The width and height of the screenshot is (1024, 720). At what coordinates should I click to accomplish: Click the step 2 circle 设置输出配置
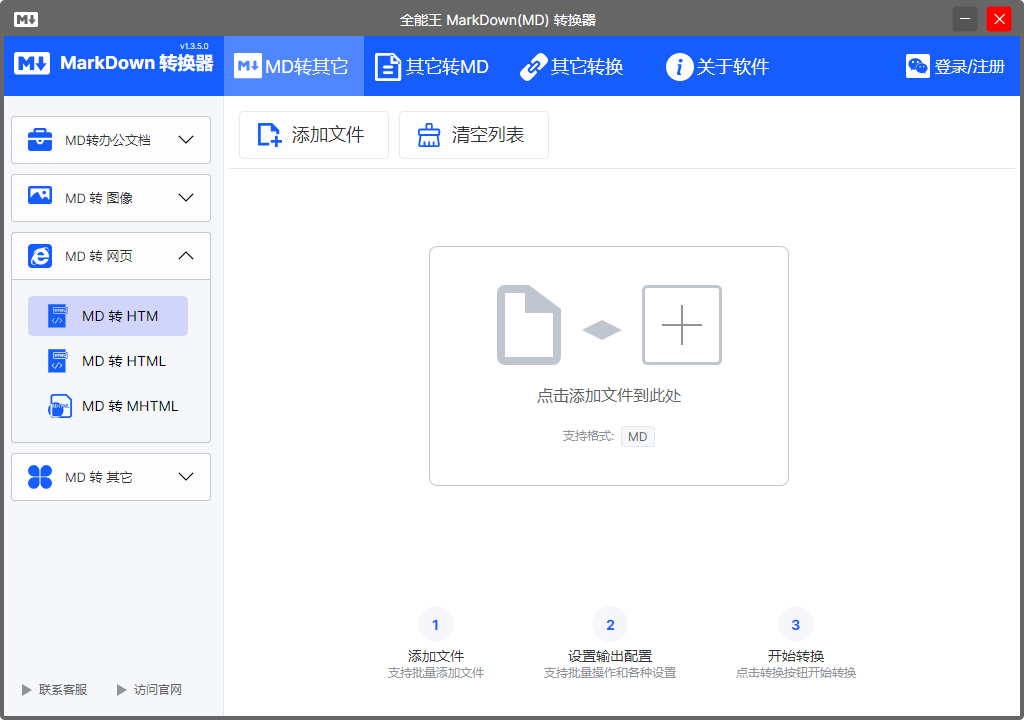[x=610, y=625]
